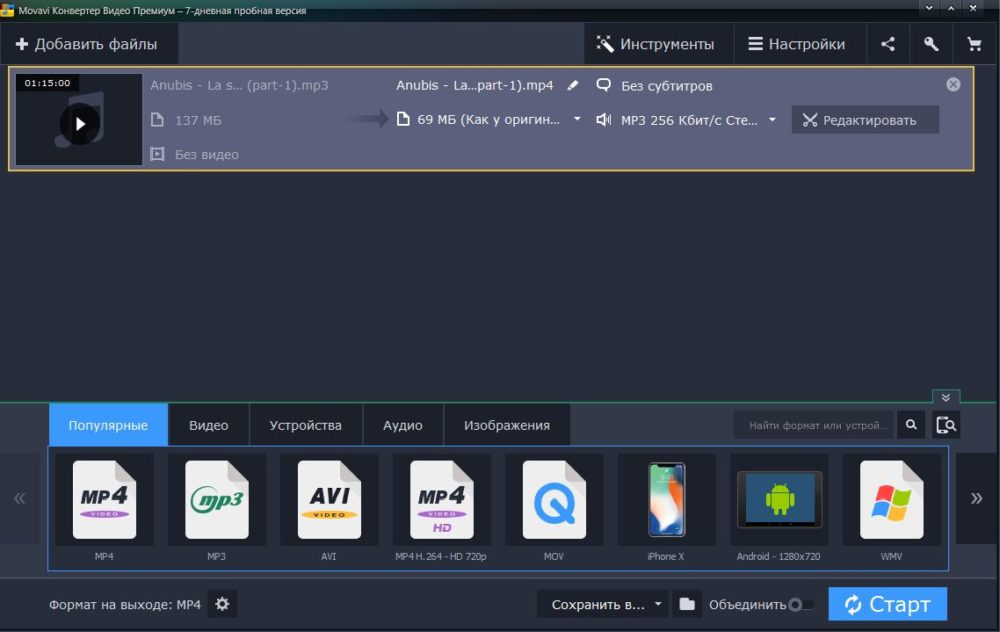
Task: Click the Без видео label
Action: [207, 154]
